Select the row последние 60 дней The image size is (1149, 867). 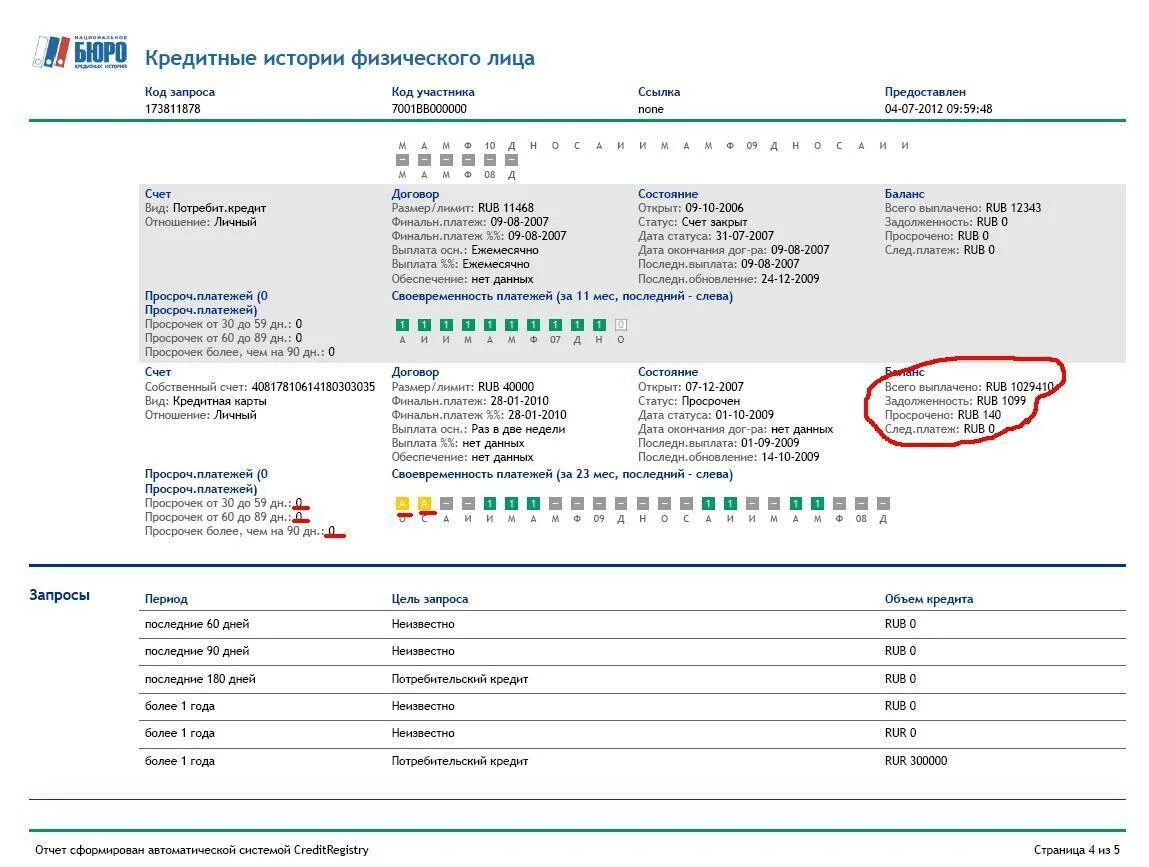(632, 624)
